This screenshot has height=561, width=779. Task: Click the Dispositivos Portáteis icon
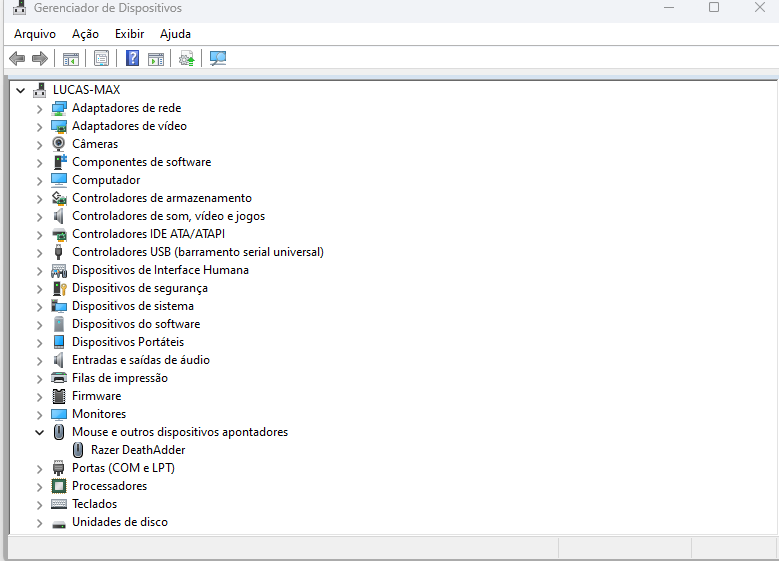pos(59,342)
